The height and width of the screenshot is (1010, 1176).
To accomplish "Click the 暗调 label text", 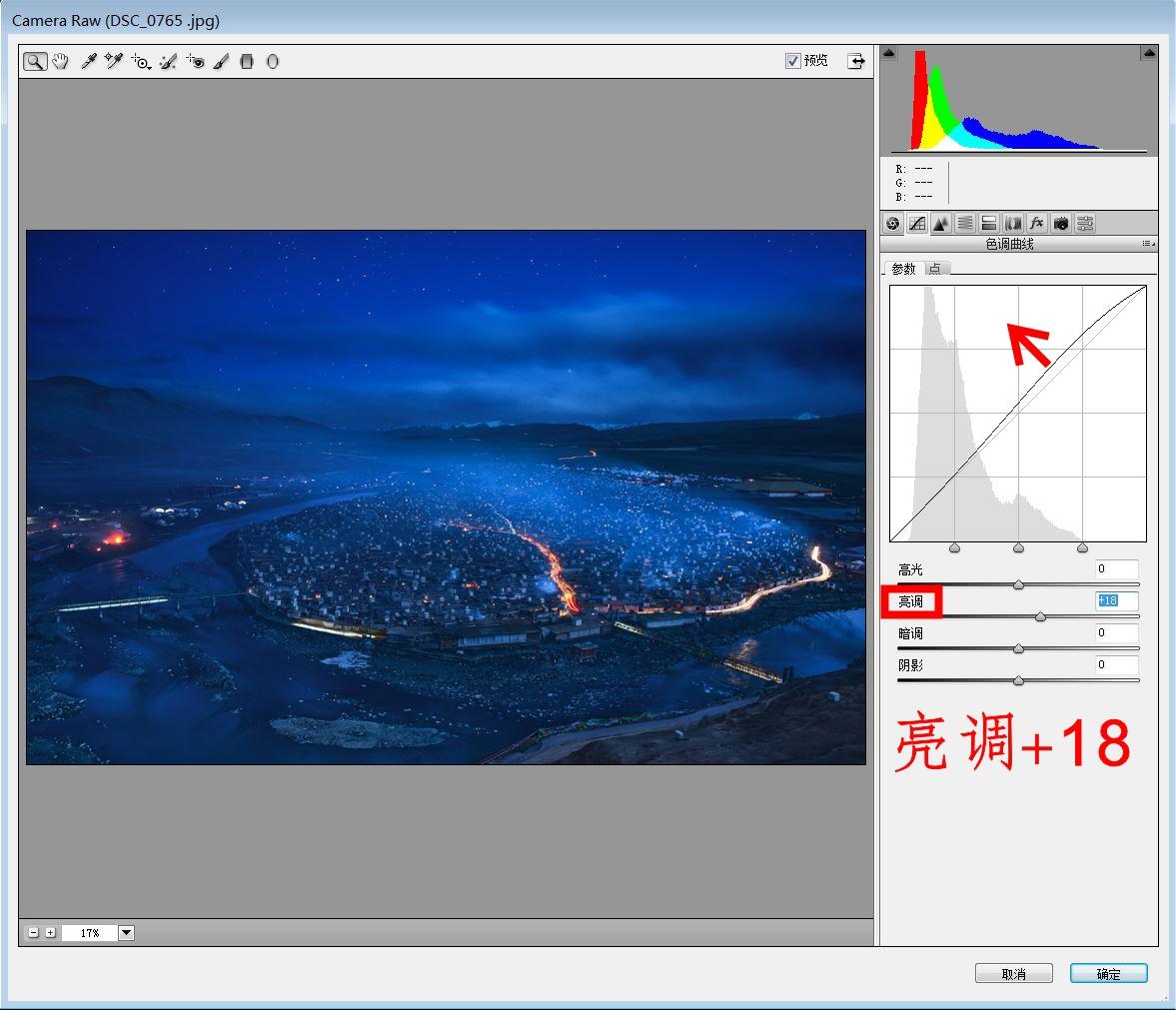I will point(910,633).
